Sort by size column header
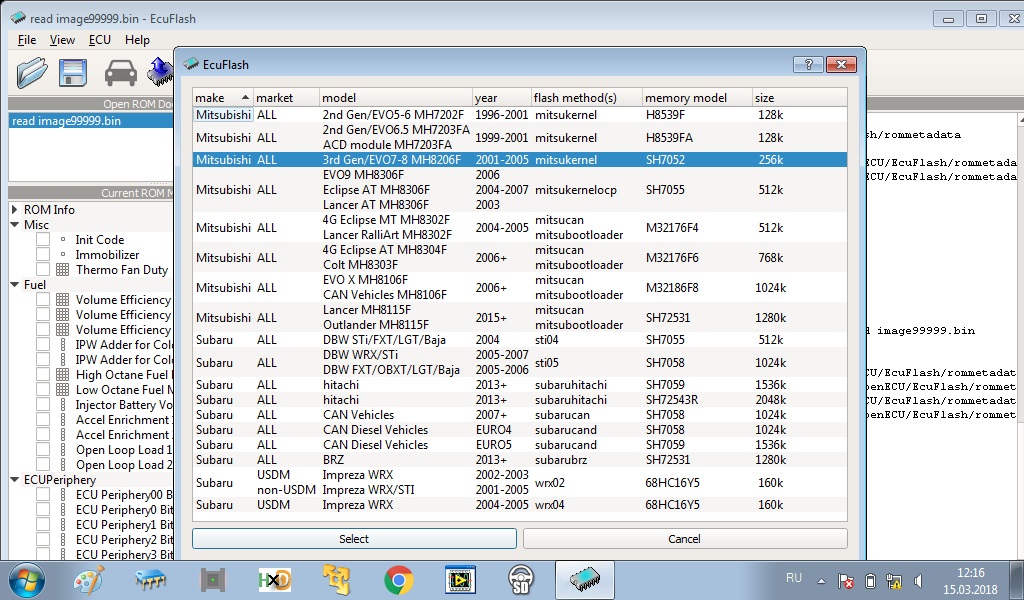The image size is (1024, 600). pyautogui.click(x=799, y=97)
